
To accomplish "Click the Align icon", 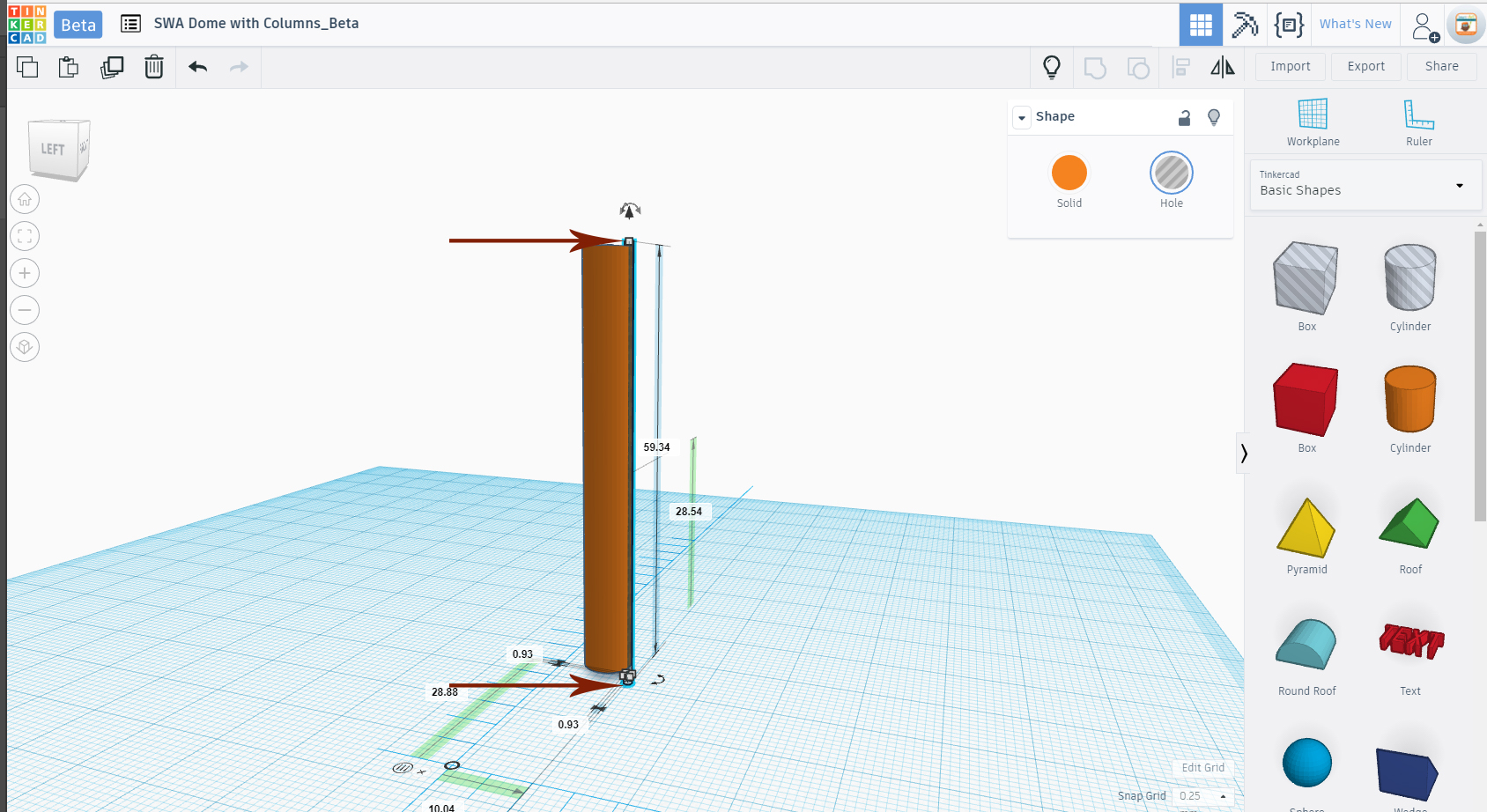I will point(1181,68).
